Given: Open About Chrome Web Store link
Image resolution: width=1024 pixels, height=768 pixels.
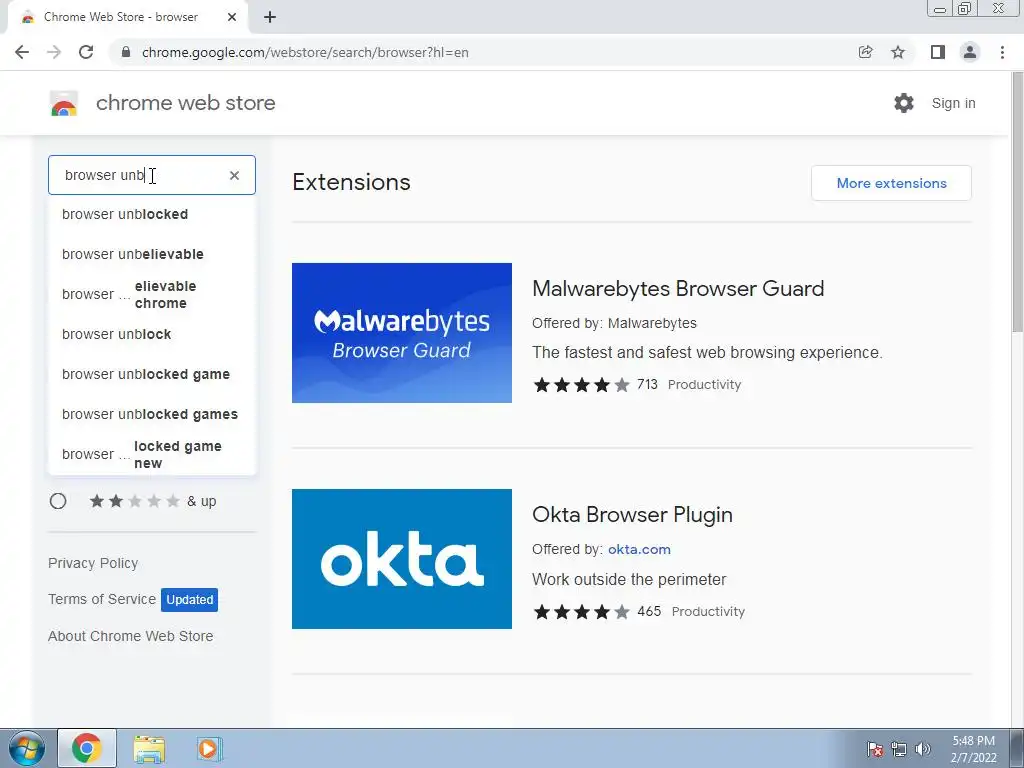Looking at the screenshot, I should tap(130, 636).
